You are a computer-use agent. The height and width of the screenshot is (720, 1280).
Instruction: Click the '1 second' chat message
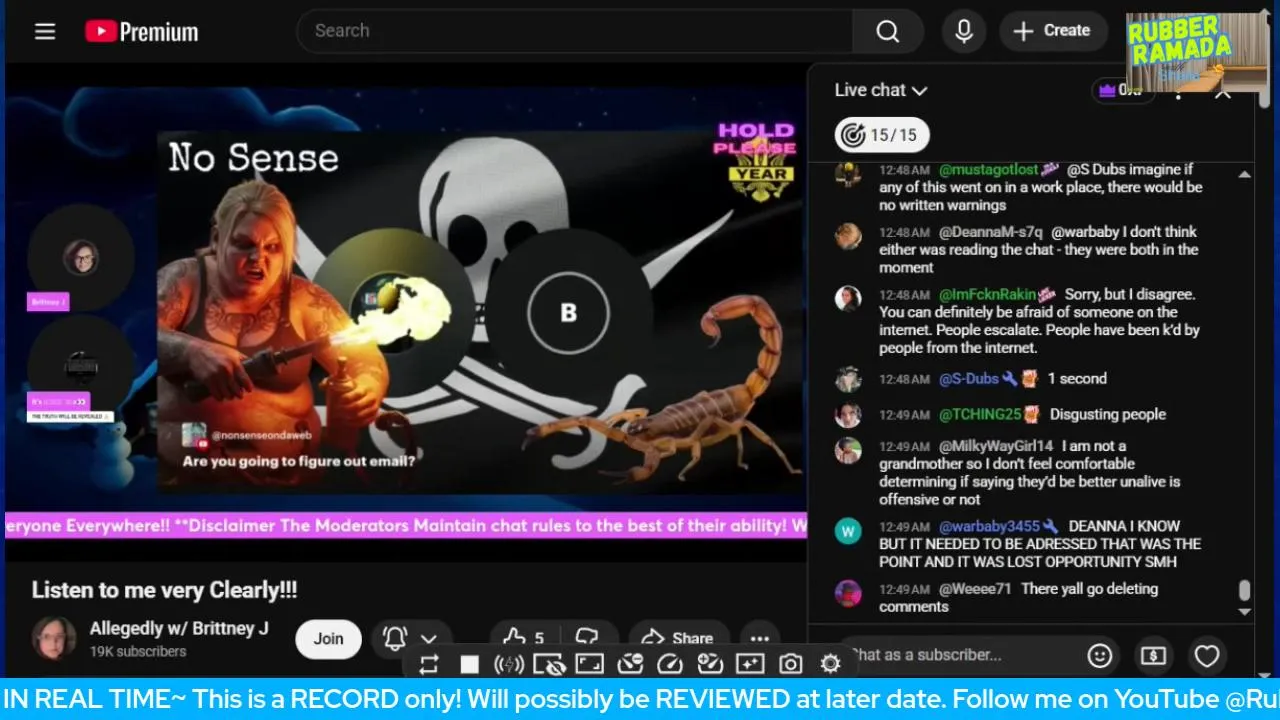pyautogui.click(x=1077, y=379)
